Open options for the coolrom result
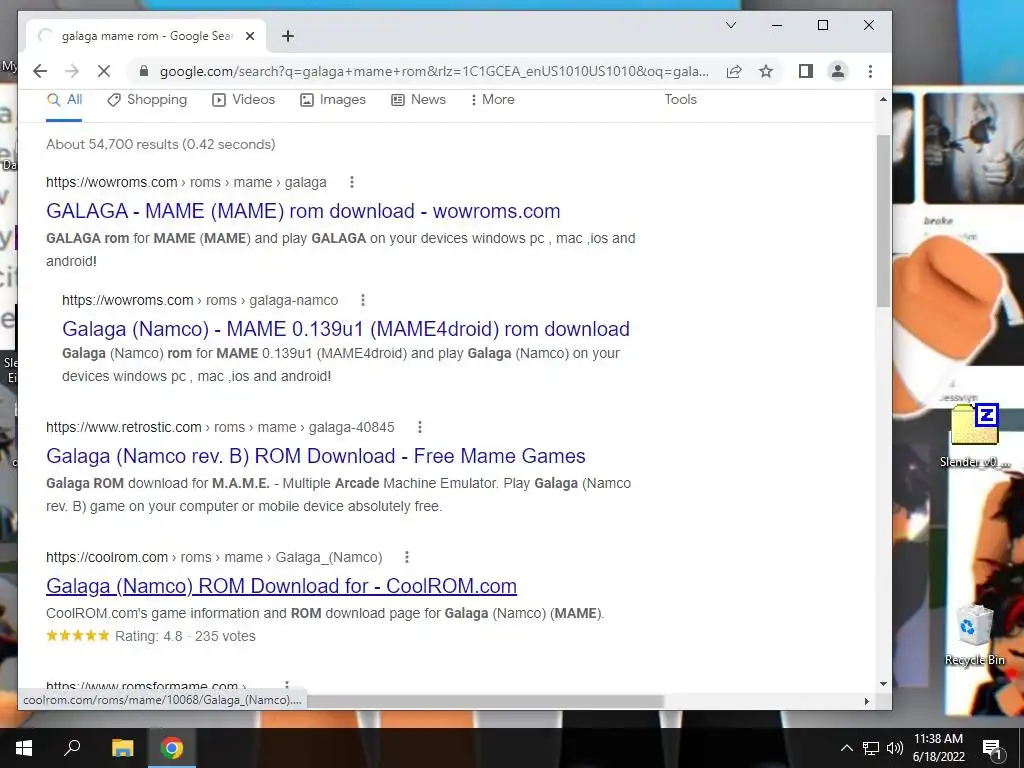This screenshot has height=768, width=1024. point(407,557)
